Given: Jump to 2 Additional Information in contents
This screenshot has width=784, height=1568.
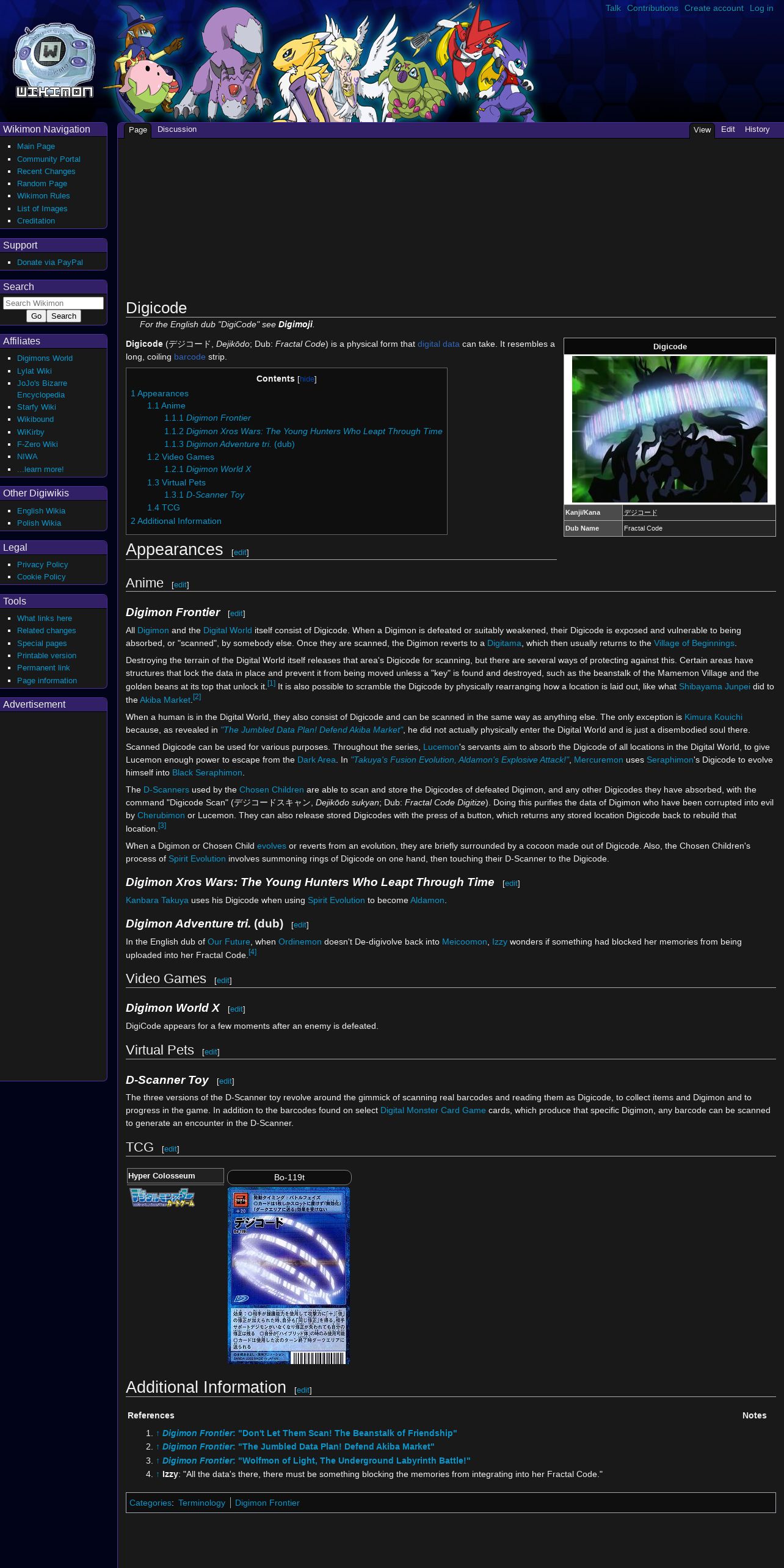Looking at the screenshot, I should coord(176,521).
